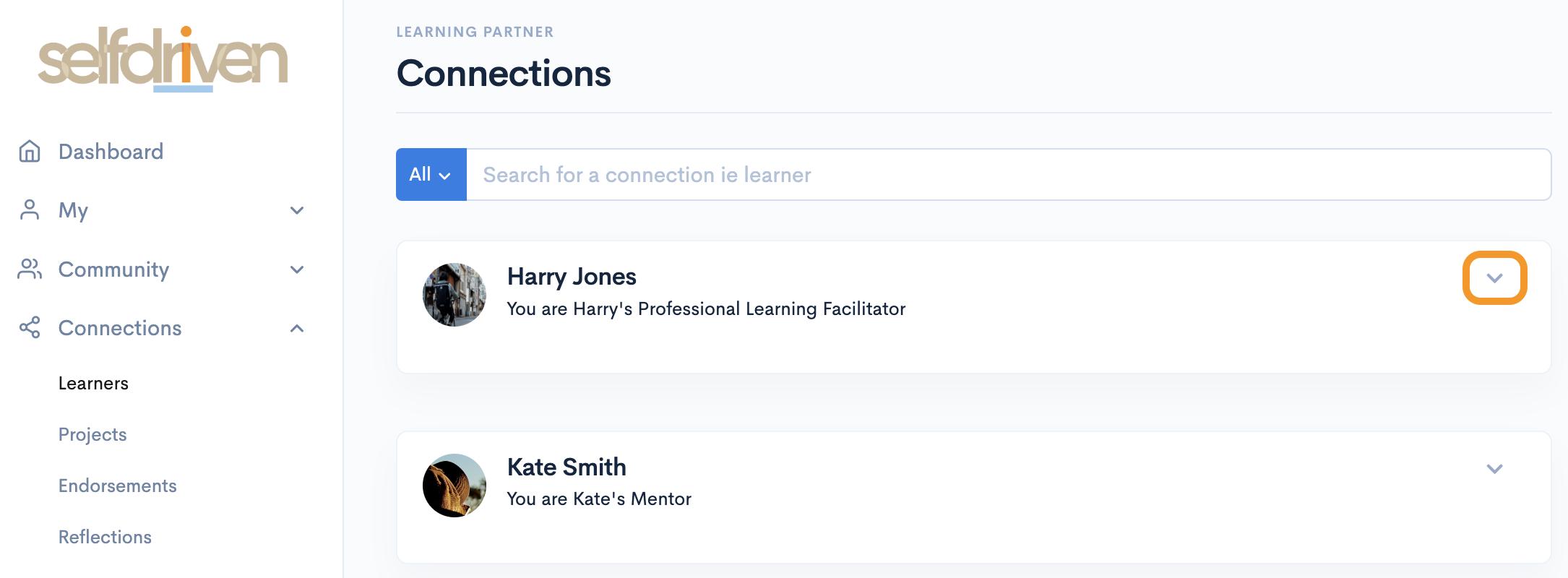Open Projects submenu item
Image resolution: width=1568 pixels, height=578 pixels.
tap(92, 435)
